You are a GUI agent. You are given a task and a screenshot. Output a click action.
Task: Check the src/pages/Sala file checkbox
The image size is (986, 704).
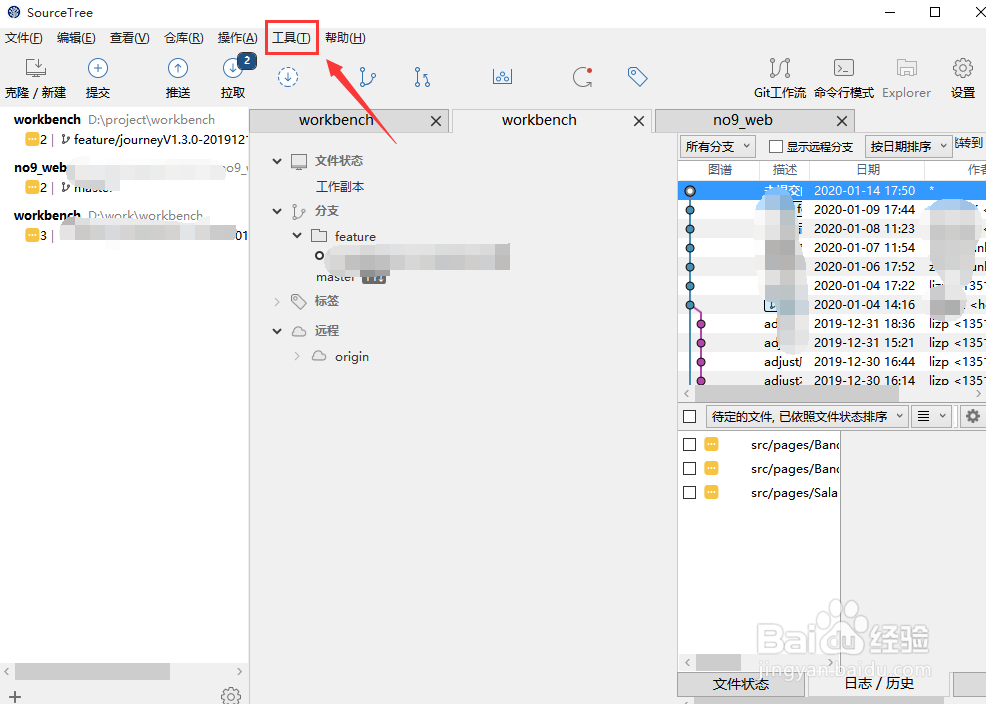(x=689, y=492)
